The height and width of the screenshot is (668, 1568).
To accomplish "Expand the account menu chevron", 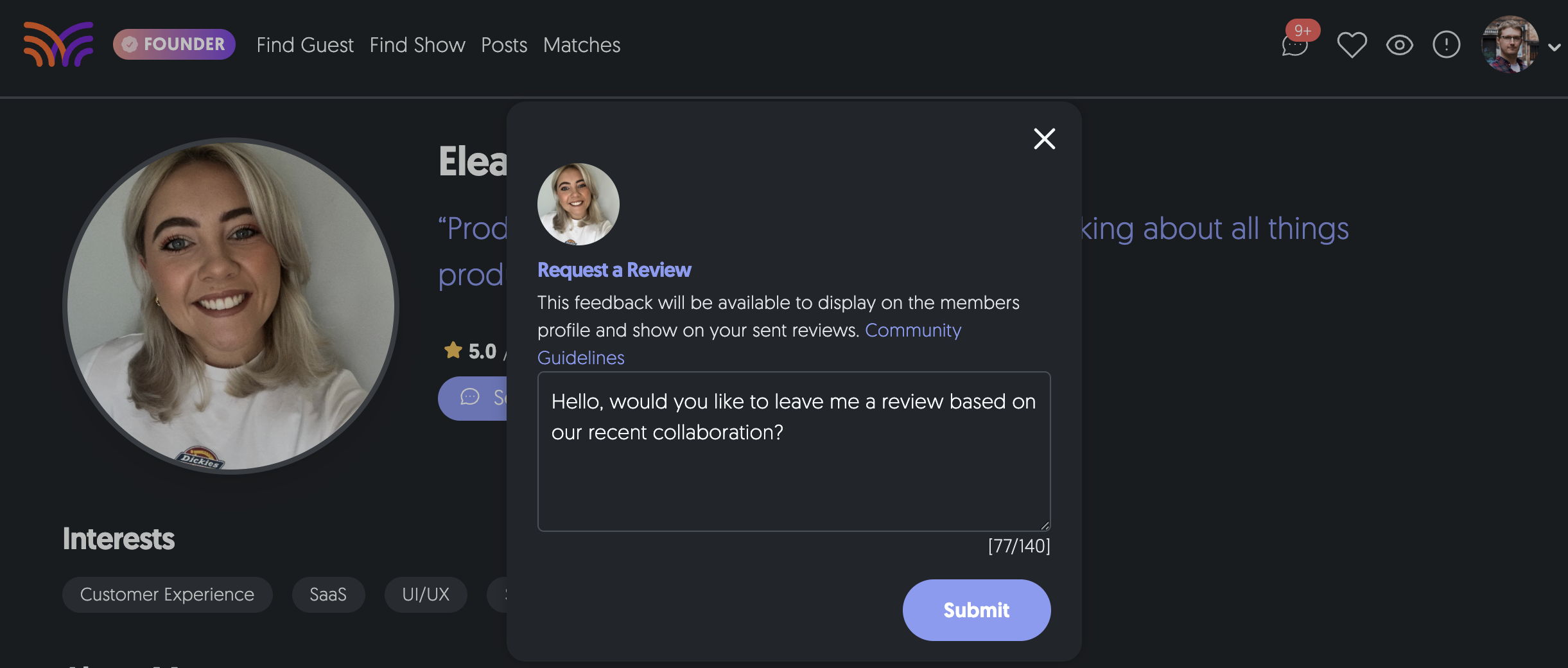I will pos(1555,47).
